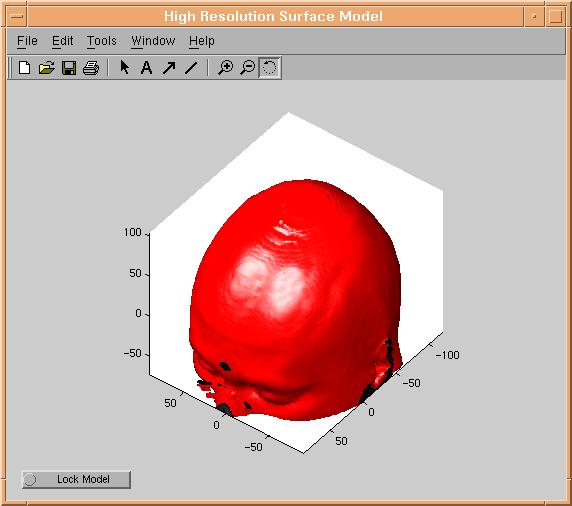Screen dimensions: 572x506
Task: Click the vertical axis label 100
Action: 132,232
